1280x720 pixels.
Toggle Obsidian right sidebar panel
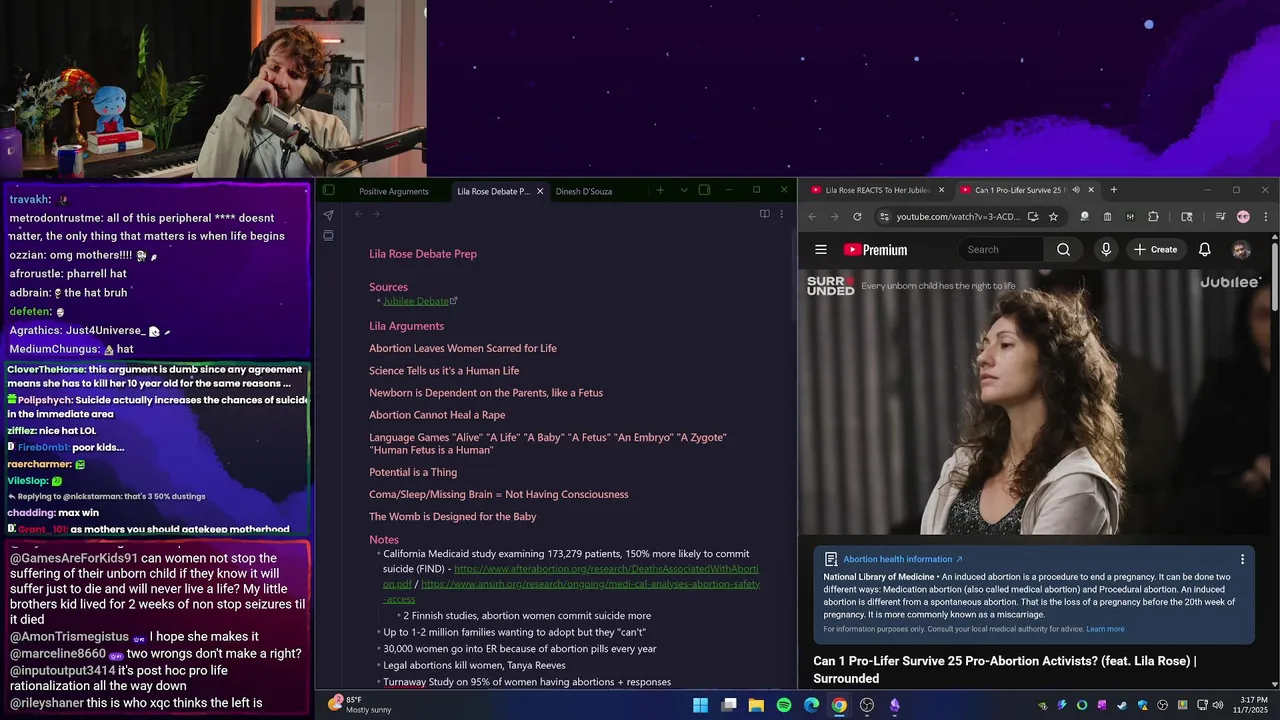point(704,190)
